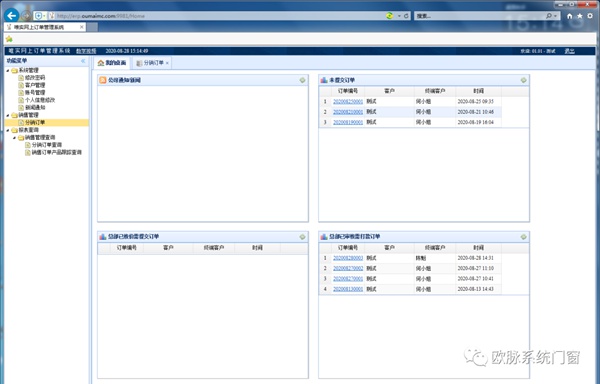Click the folder icon next to 系统管理
This screenshot has width=600, height=384.
14,70
